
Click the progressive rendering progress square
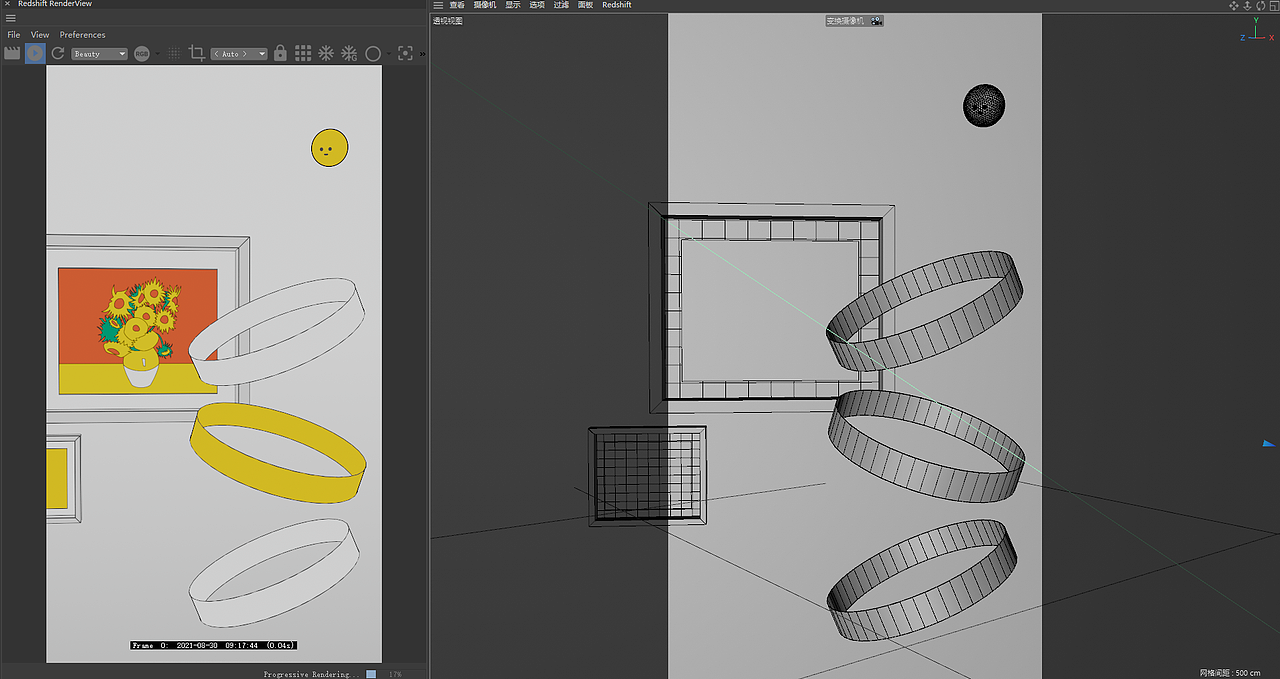(x=372, y=674)
